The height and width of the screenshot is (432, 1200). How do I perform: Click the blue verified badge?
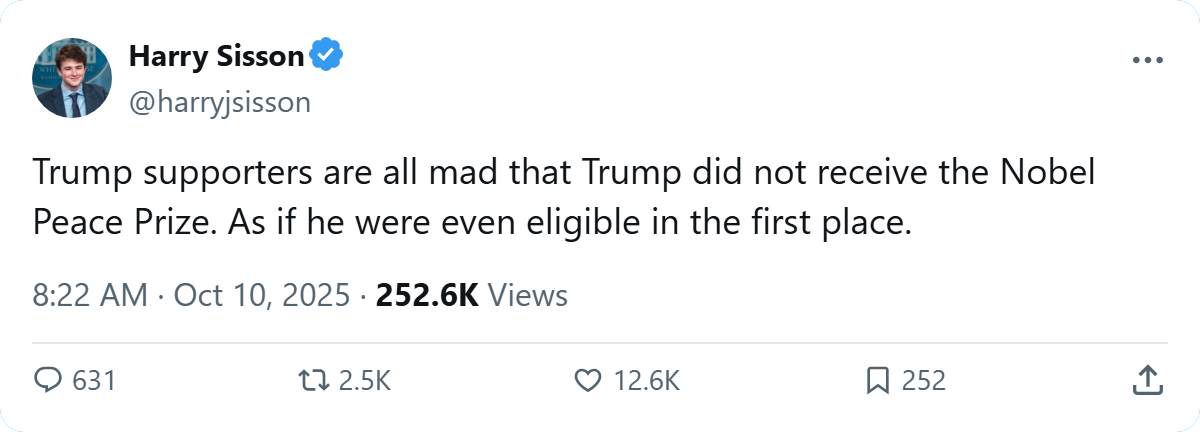coord(326,57)
